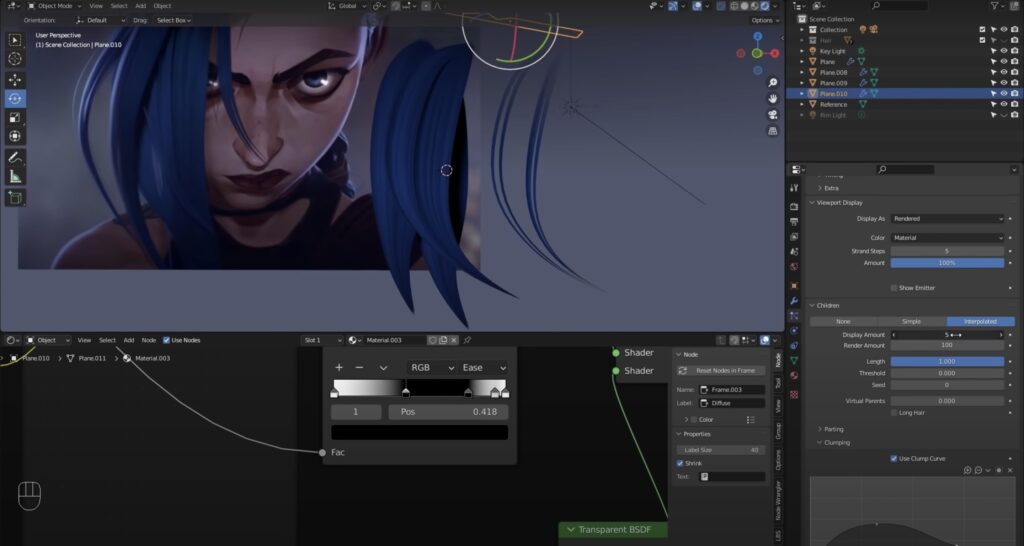Image resolution: width=1024 pixels, height=546 pixels.
Task: Select the 3D Cursor tool
Action: 14,59
